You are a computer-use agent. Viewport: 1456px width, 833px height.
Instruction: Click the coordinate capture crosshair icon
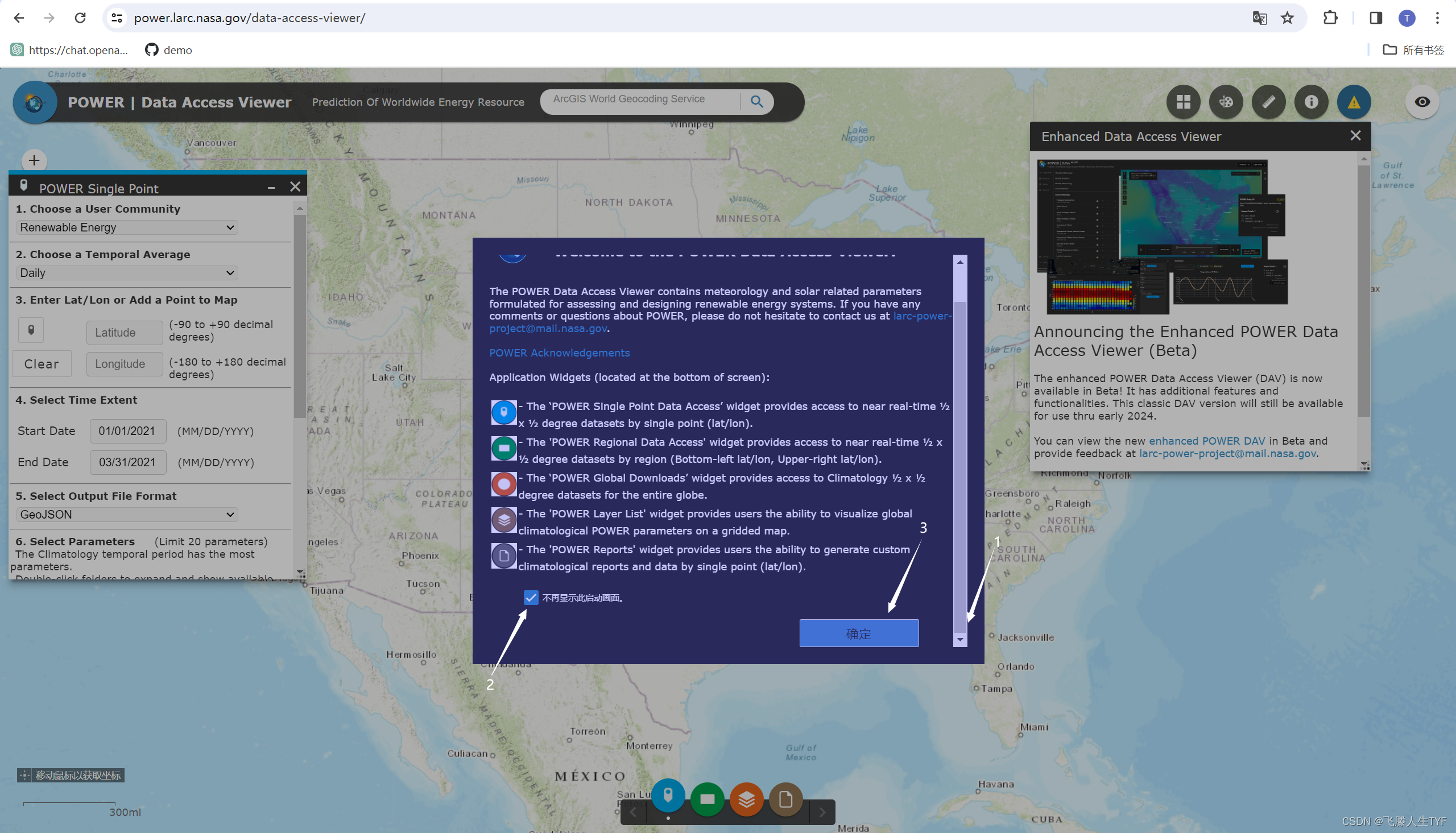point(24,775)
